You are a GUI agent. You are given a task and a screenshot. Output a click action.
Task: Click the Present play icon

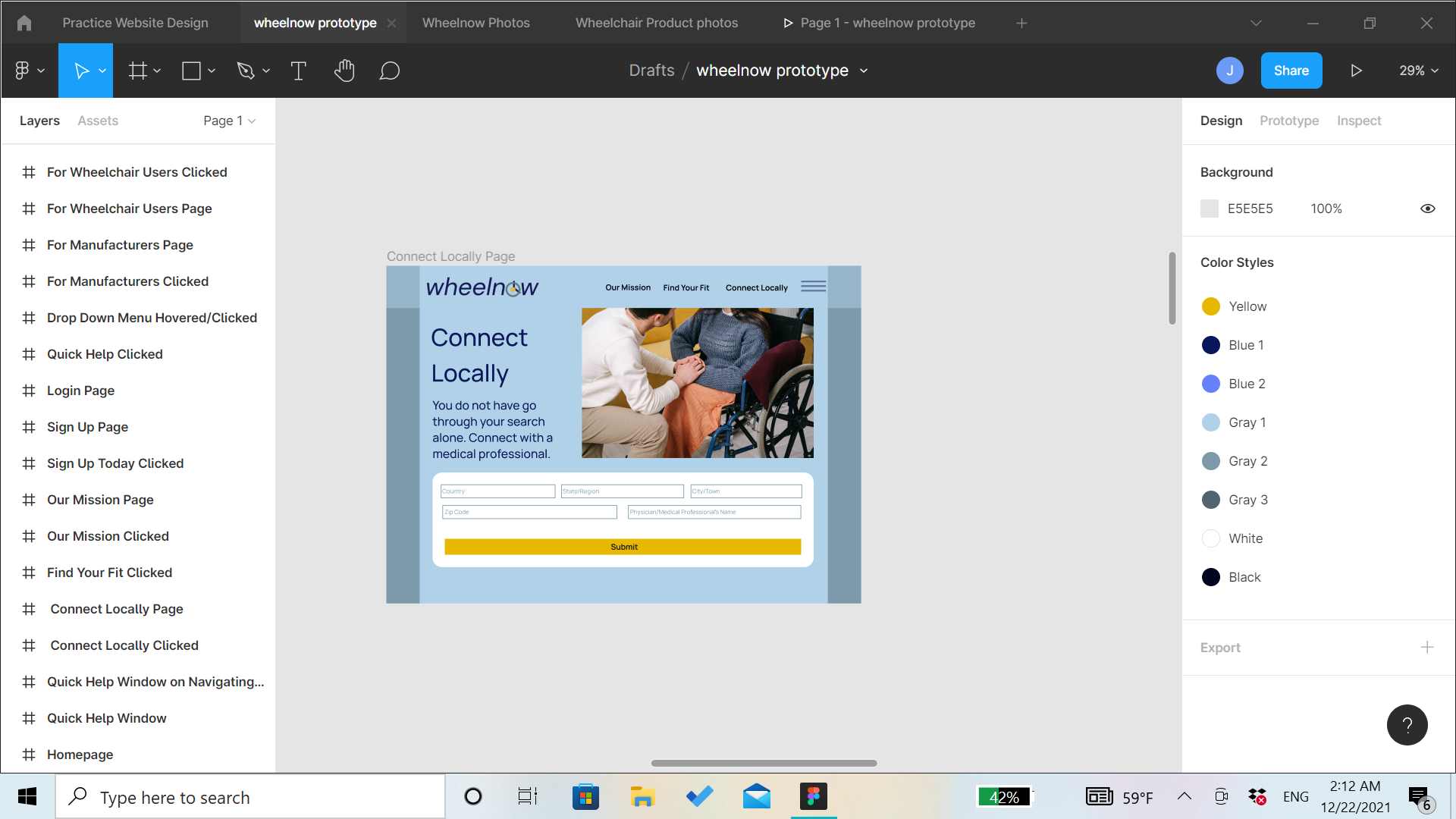[x=1356, y=71]
